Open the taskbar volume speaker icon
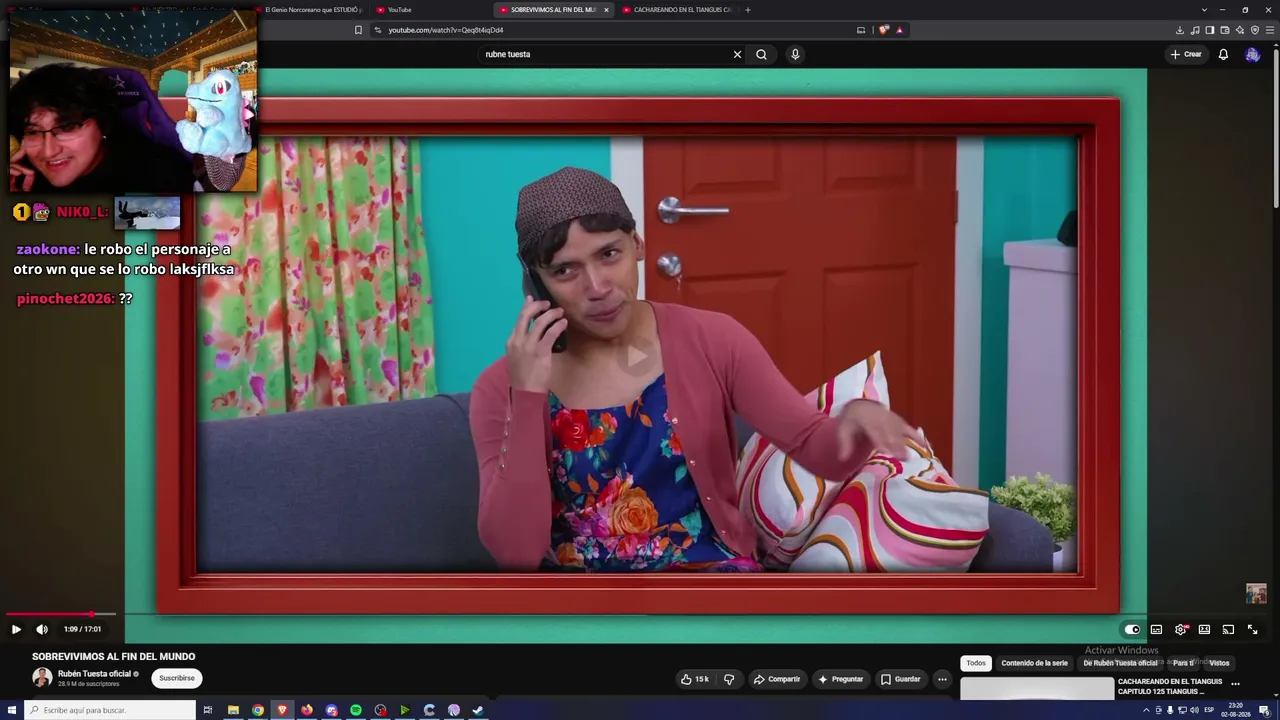 coord(1194,710)
